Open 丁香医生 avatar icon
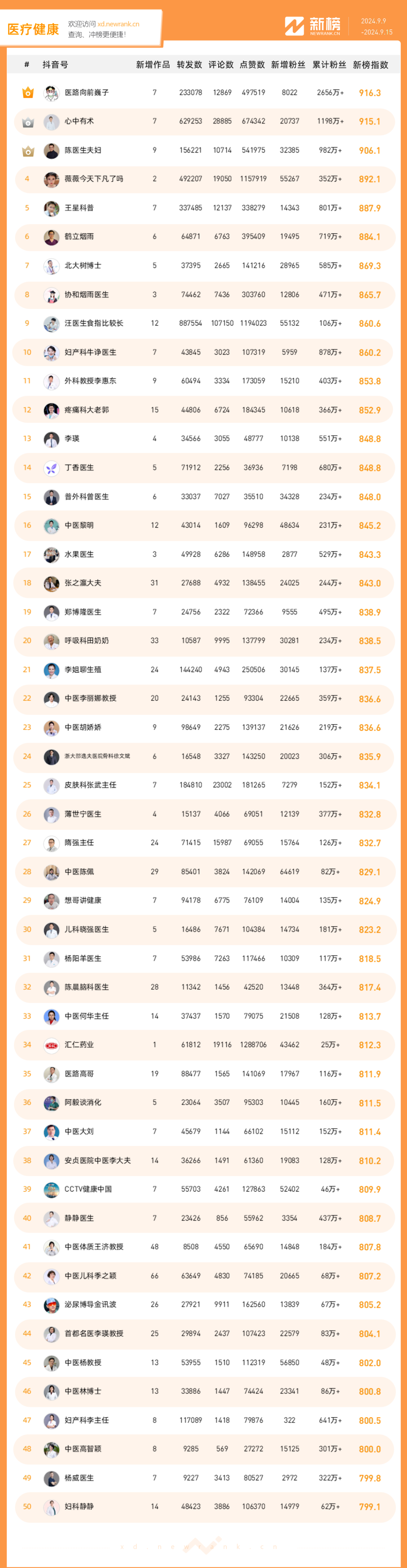The image size is (407, 1568). click(51, 468)
